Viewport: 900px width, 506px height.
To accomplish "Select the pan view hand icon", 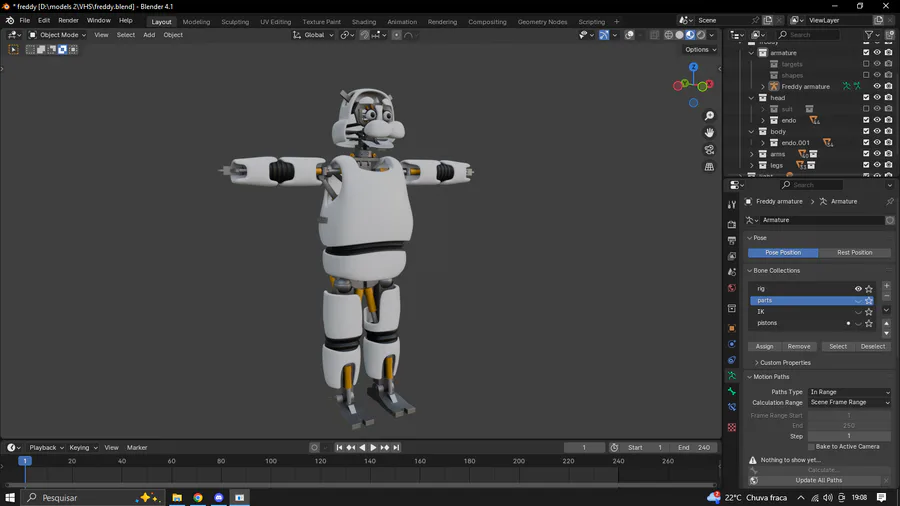I will [x=709, y=132].
